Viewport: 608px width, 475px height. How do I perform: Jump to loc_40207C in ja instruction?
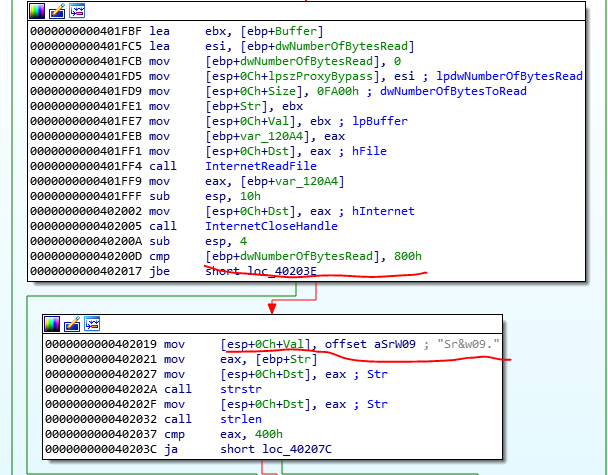pyautogui.click(x=297, y=449)
